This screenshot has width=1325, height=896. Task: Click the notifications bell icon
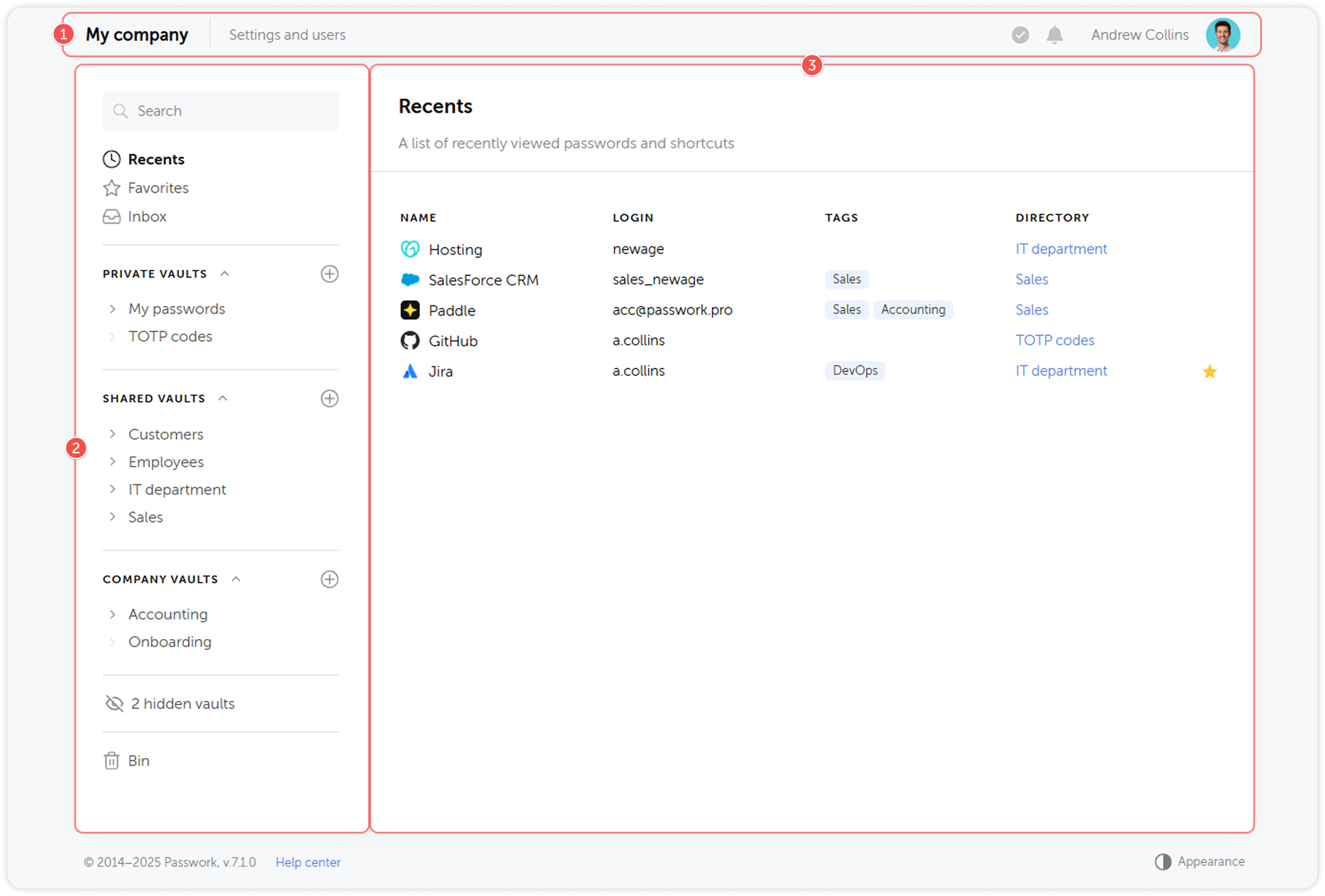1055,35
